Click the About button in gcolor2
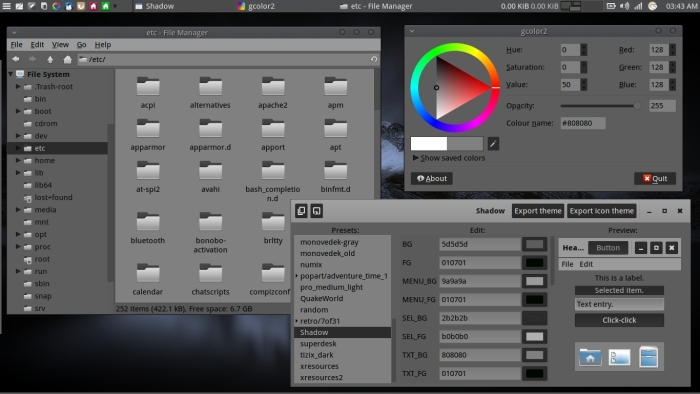The image size is (700, 394). (432, 178)
